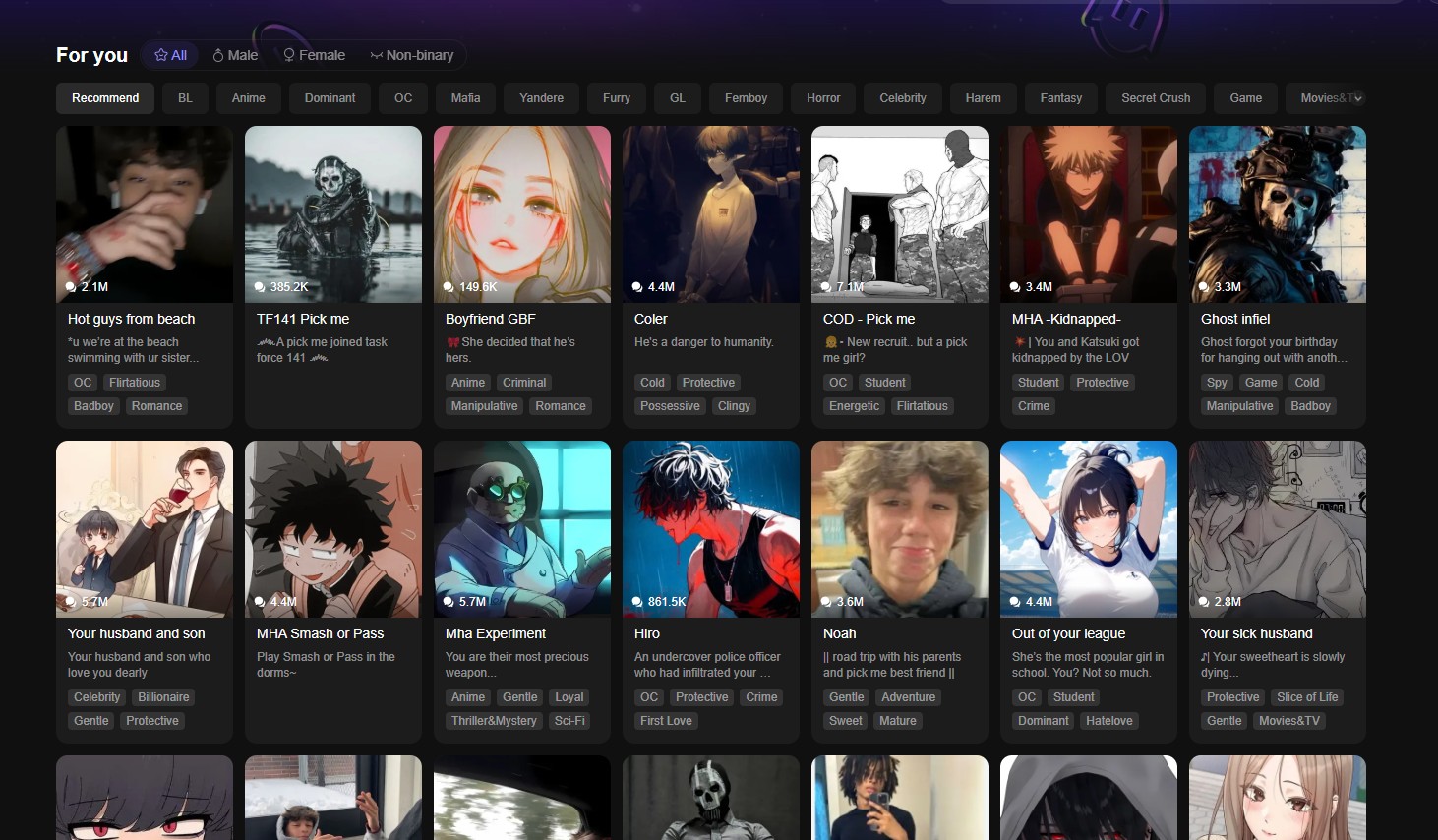Switch to the Game category tab

click(x=1245, y=98)
